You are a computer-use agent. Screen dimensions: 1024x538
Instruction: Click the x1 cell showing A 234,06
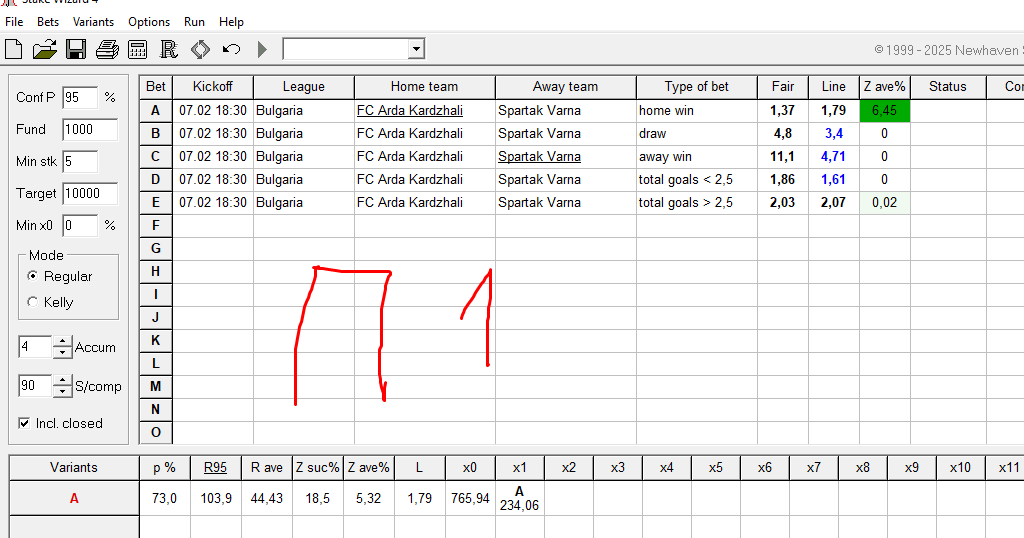(x=519, y=498)
